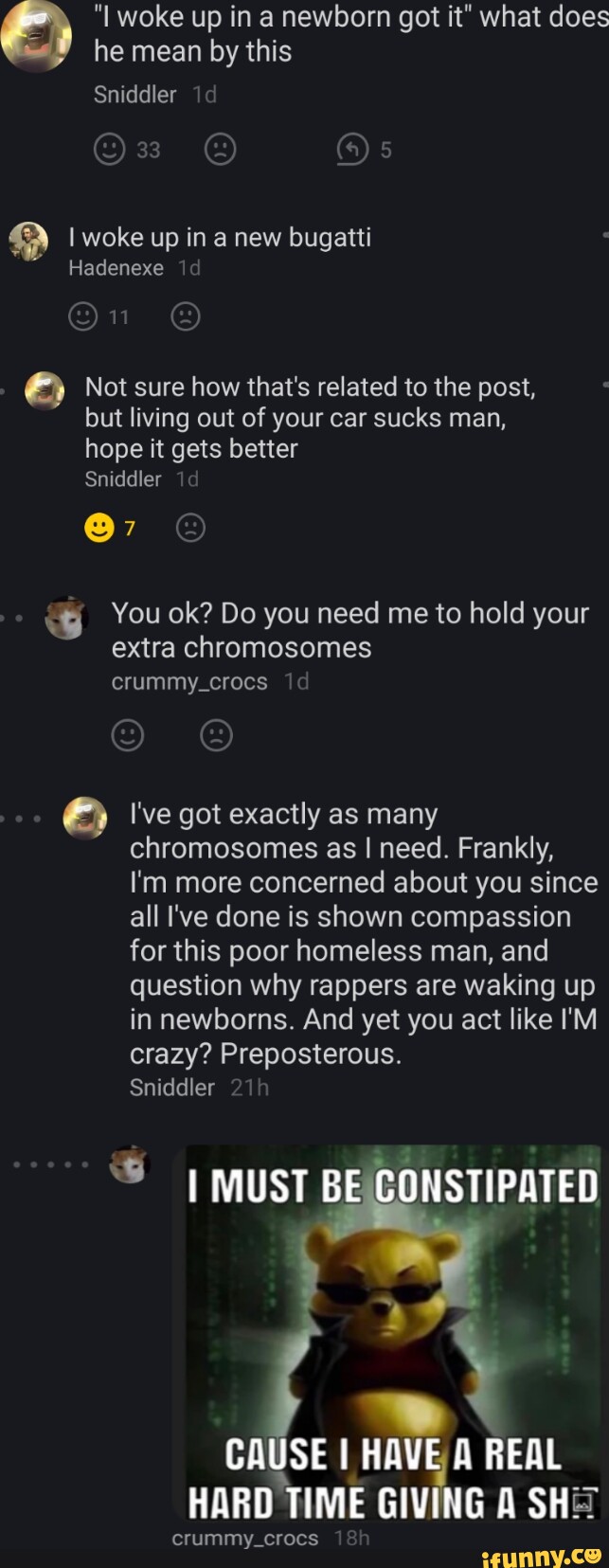Open crummy_crocs username on the chromosomes comment
Image resolution: width=609 pixels, height=1568 pixels.
[189, 682]
